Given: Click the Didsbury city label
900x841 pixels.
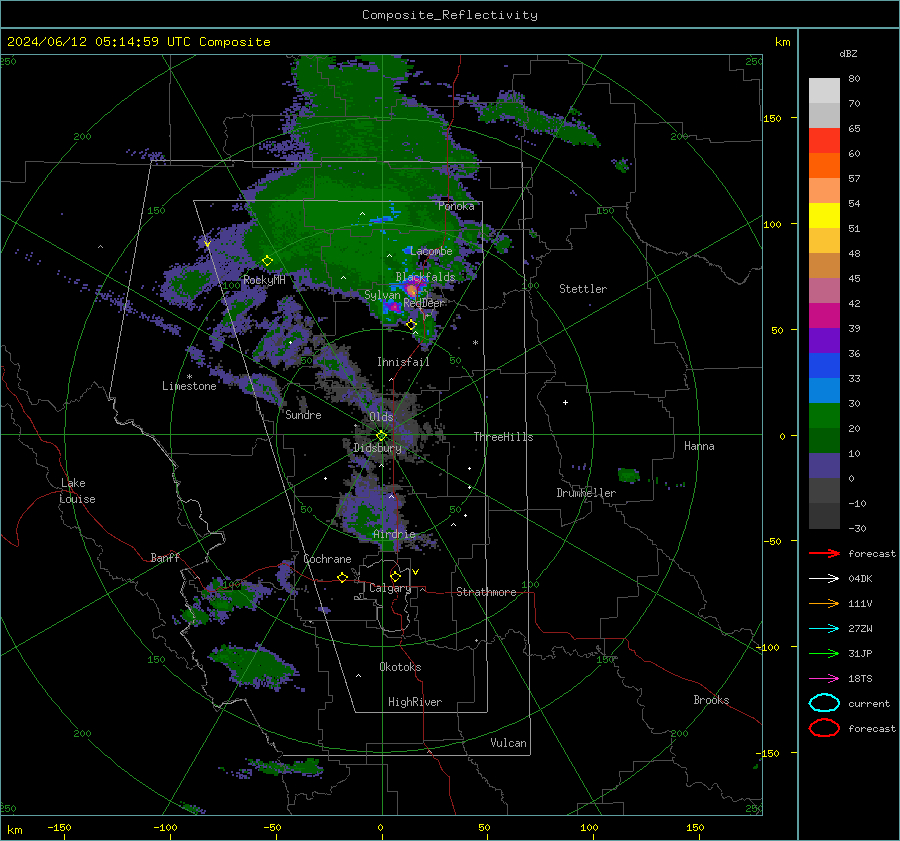Looking at the screenshot, I should pos(377,448).
